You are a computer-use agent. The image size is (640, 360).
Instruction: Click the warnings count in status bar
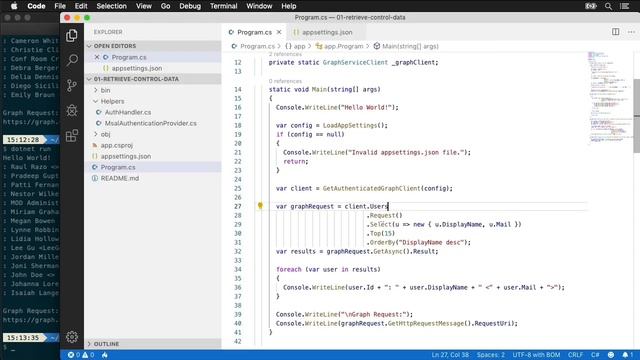[88, 355]
